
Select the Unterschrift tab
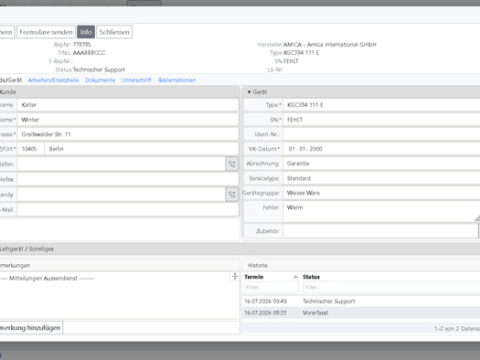point(136,80)
